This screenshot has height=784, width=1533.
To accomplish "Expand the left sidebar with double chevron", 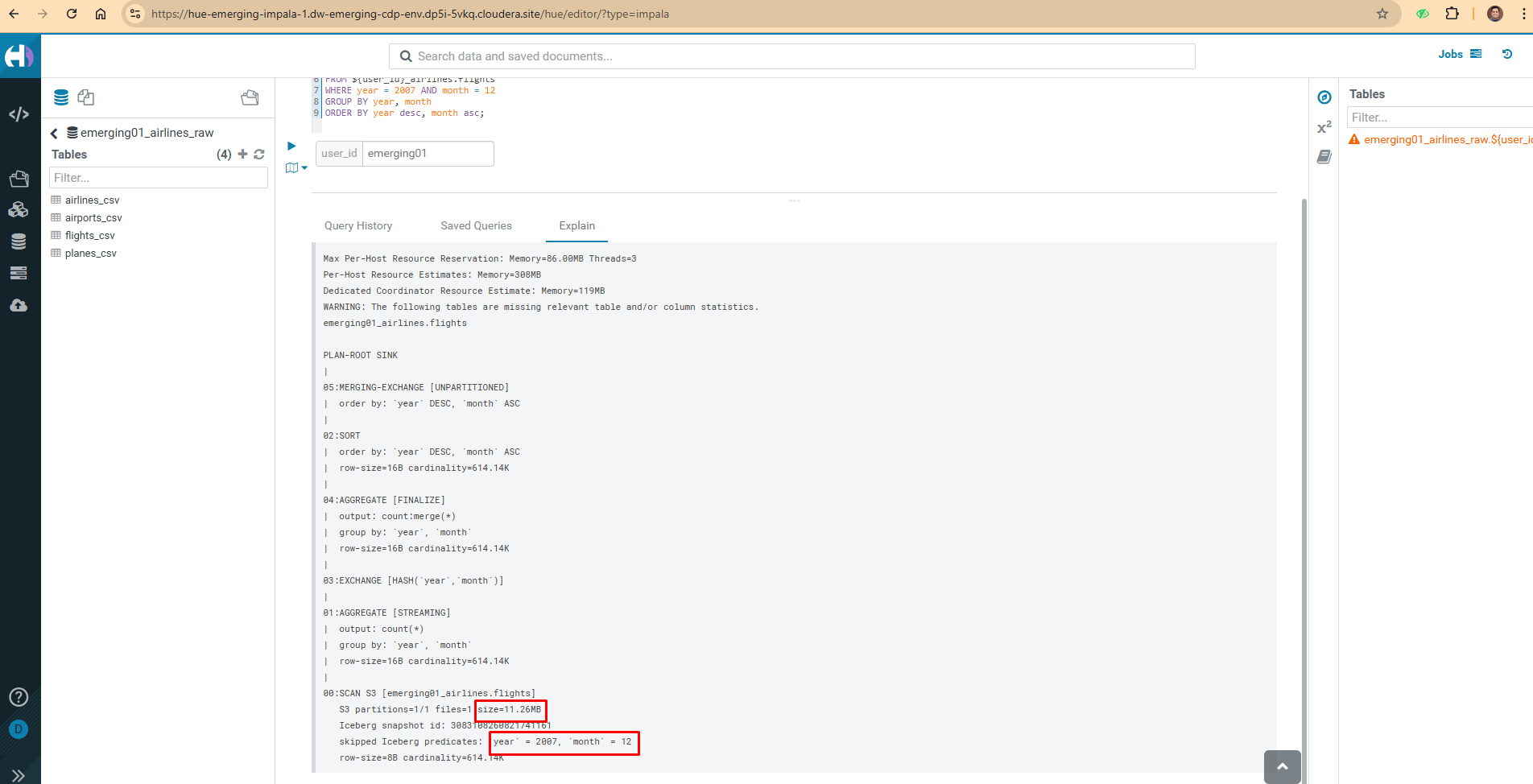I will (x=19, y=774).
